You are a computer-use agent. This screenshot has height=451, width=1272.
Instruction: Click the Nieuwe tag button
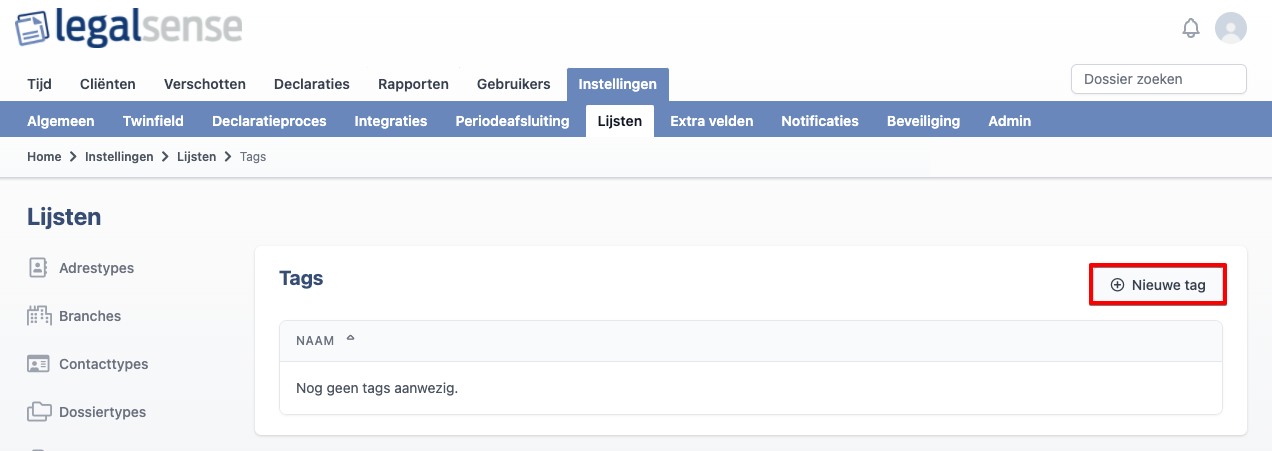click(x=1158, y=285)
